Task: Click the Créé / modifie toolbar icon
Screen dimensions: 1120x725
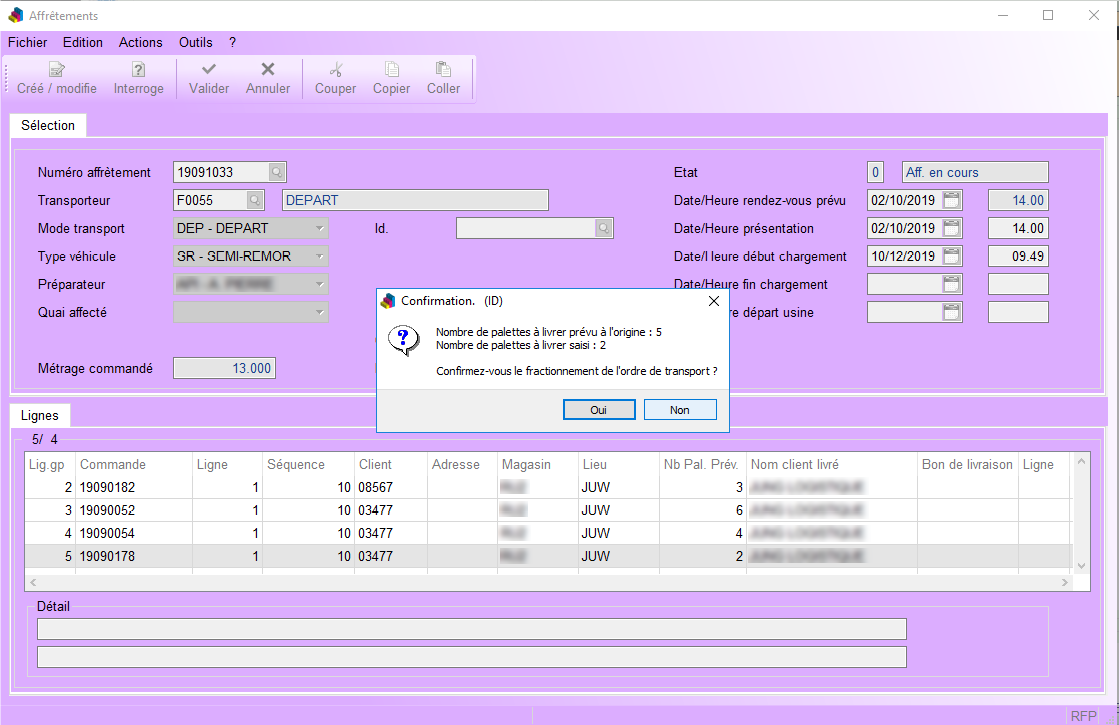Action: tap(56, 69)
